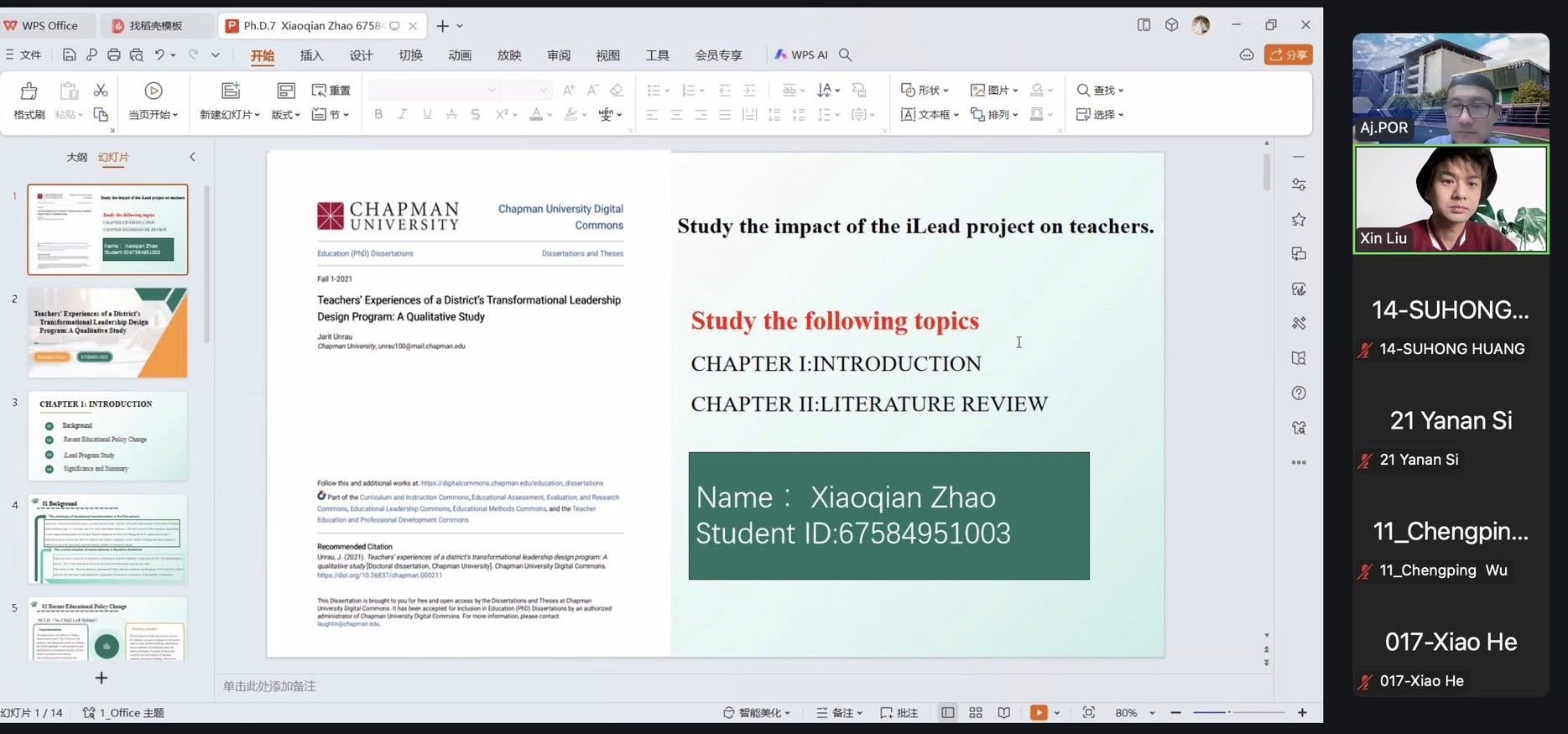Screen dimensions: 1568x734
Task: Click the text highlight color button
Action: point(571,114)
